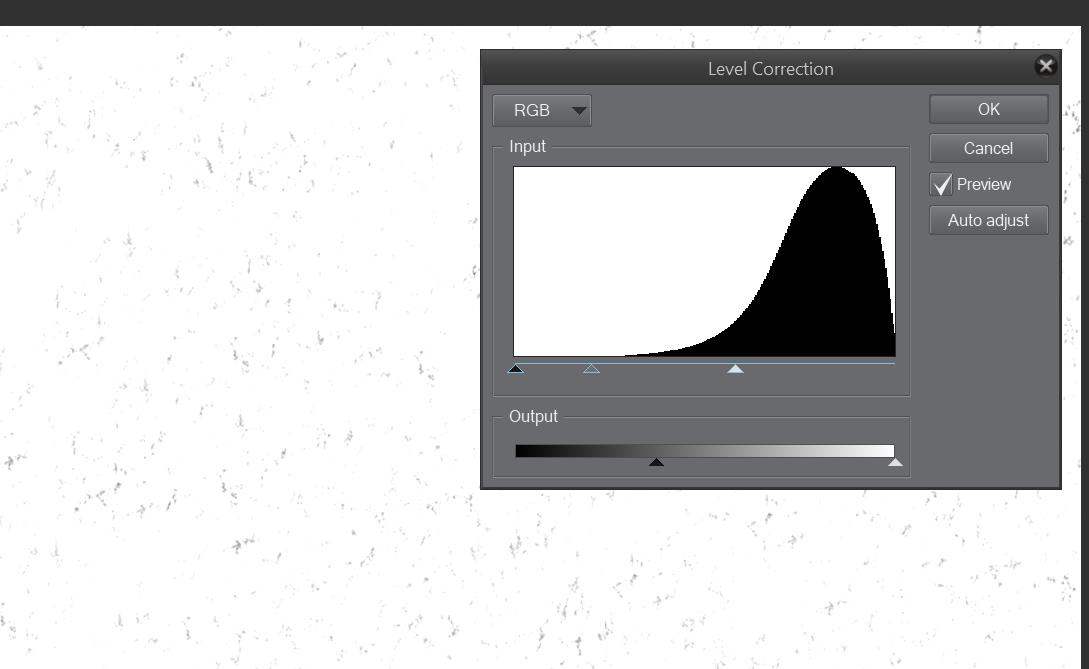Select RGB in the channel combo box
Viewport: 1089px width, 669px height.
530,110
